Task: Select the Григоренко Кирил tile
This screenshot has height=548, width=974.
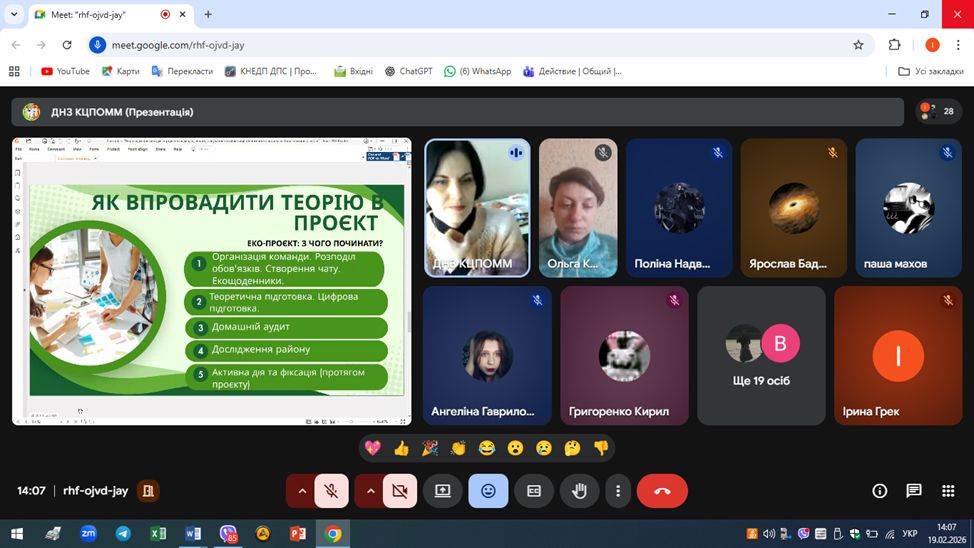Action: 624,356
